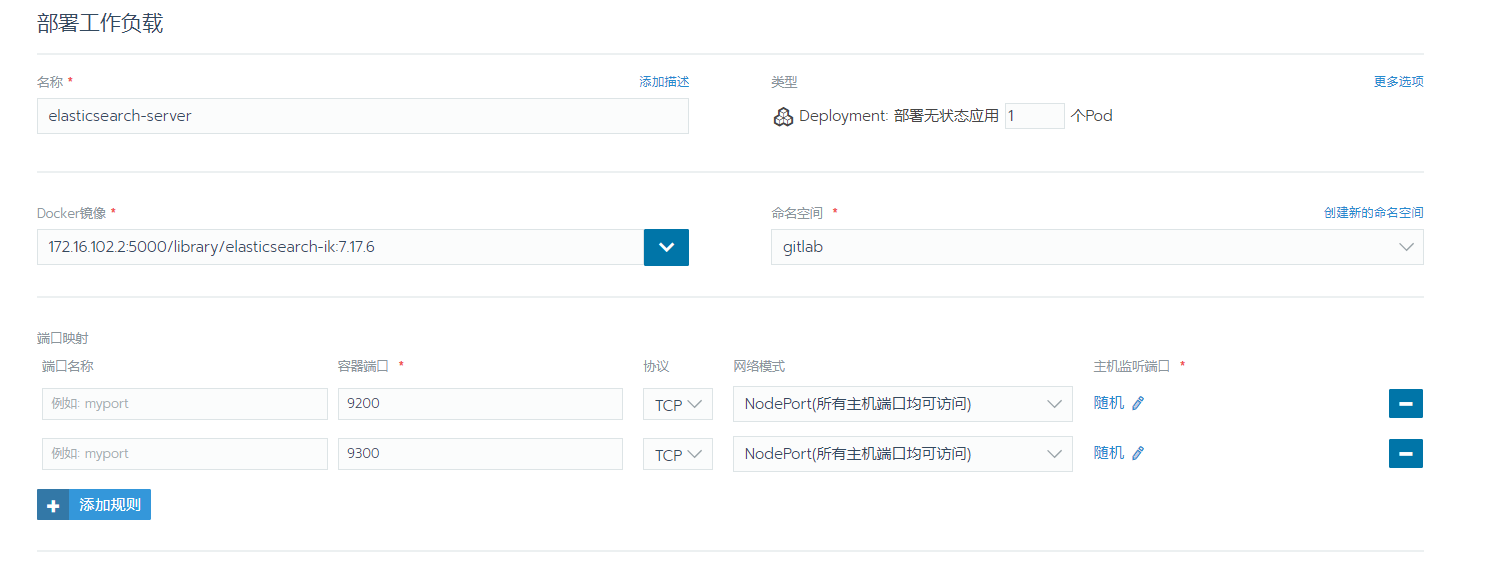Click the plus icon on 添加规则 button
The image size is (1487, 581).
53,505
